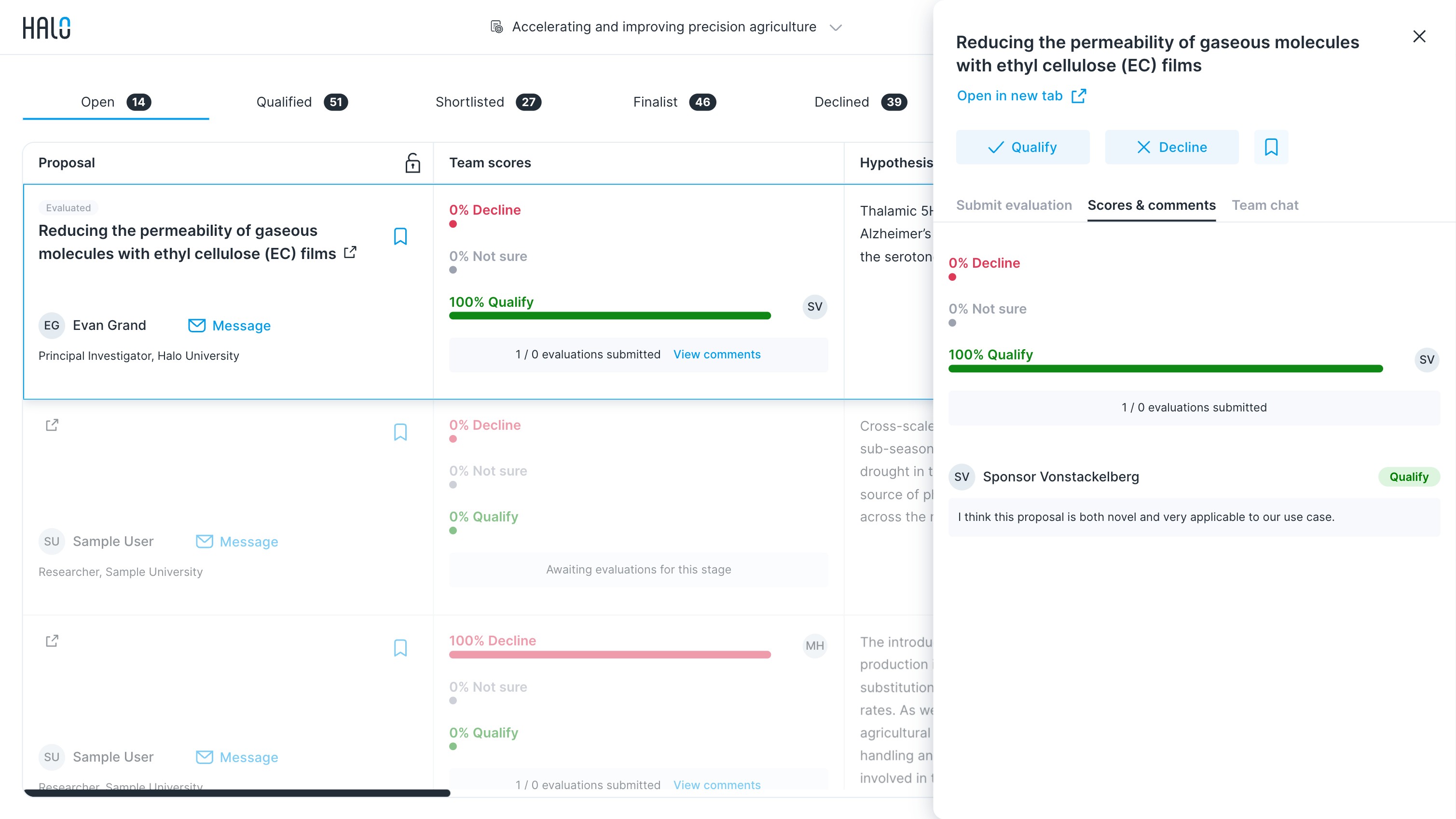Toggle the Proposal column lock icon

coord(412,163)
